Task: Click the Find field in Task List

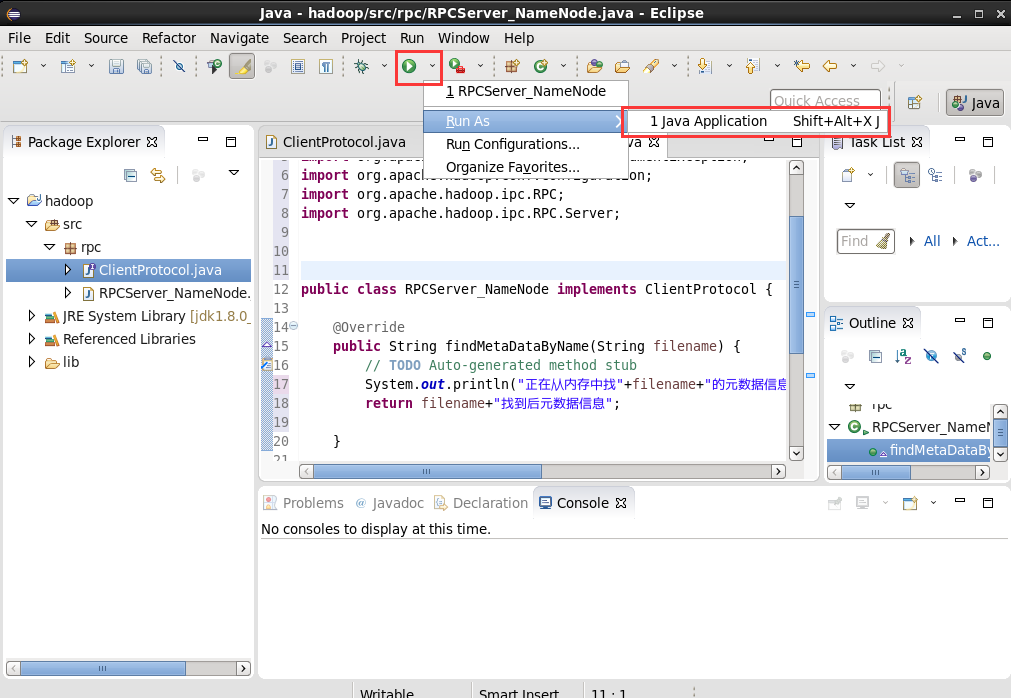Action: click(x=865, y=241)
